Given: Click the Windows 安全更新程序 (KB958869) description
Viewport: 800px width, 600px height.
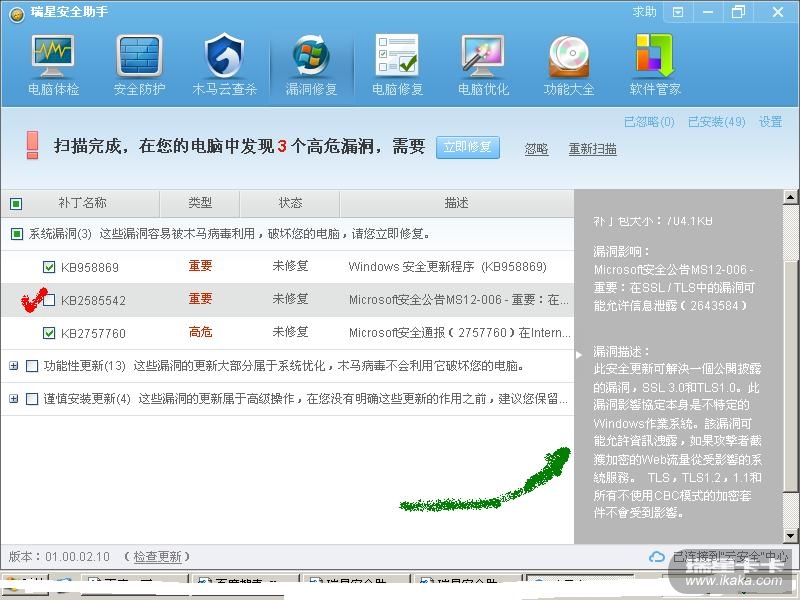Looking at the screenshot, I should pyautogui.click(x=447, y=267).
